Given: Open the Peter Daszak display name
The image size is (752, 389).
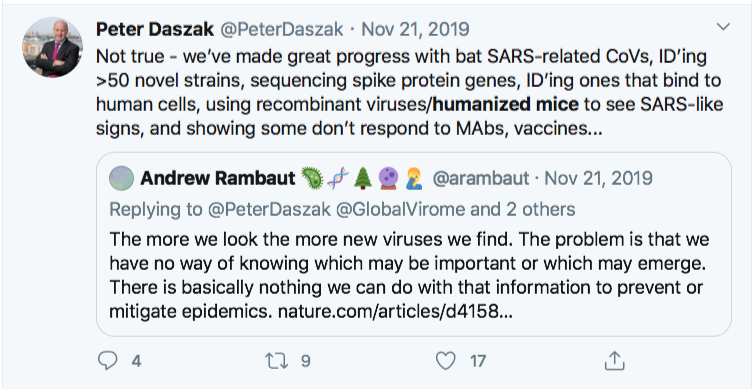Looking at the screenshot, I should click(154, 29).
